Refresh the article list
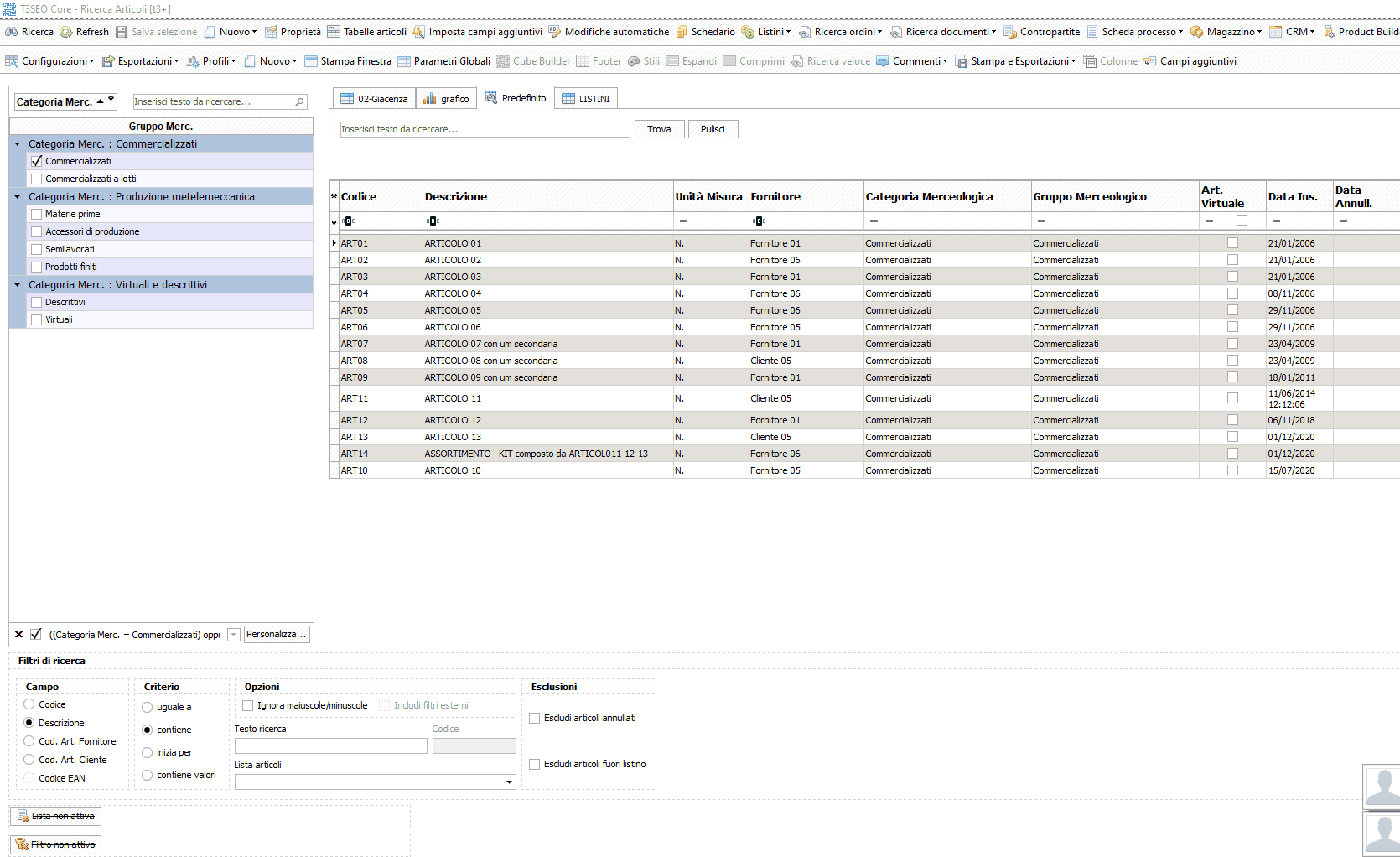This screenshot has height=857, width=1400. [x=84, y=32]
